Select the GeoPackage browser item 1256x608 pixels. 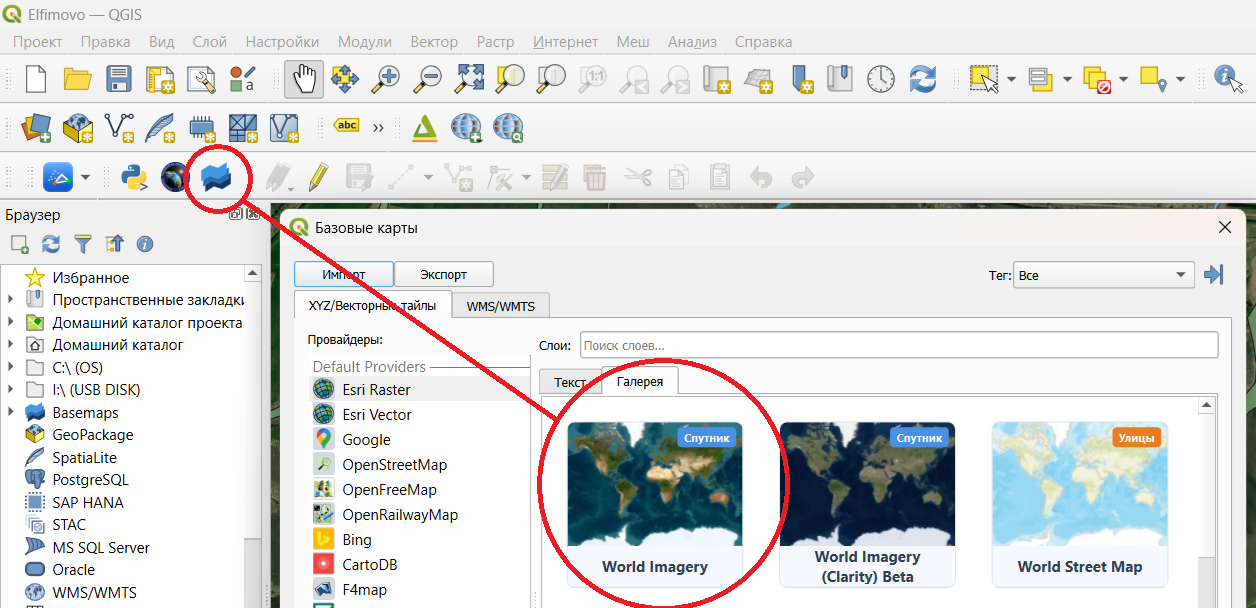pos(92,434)
